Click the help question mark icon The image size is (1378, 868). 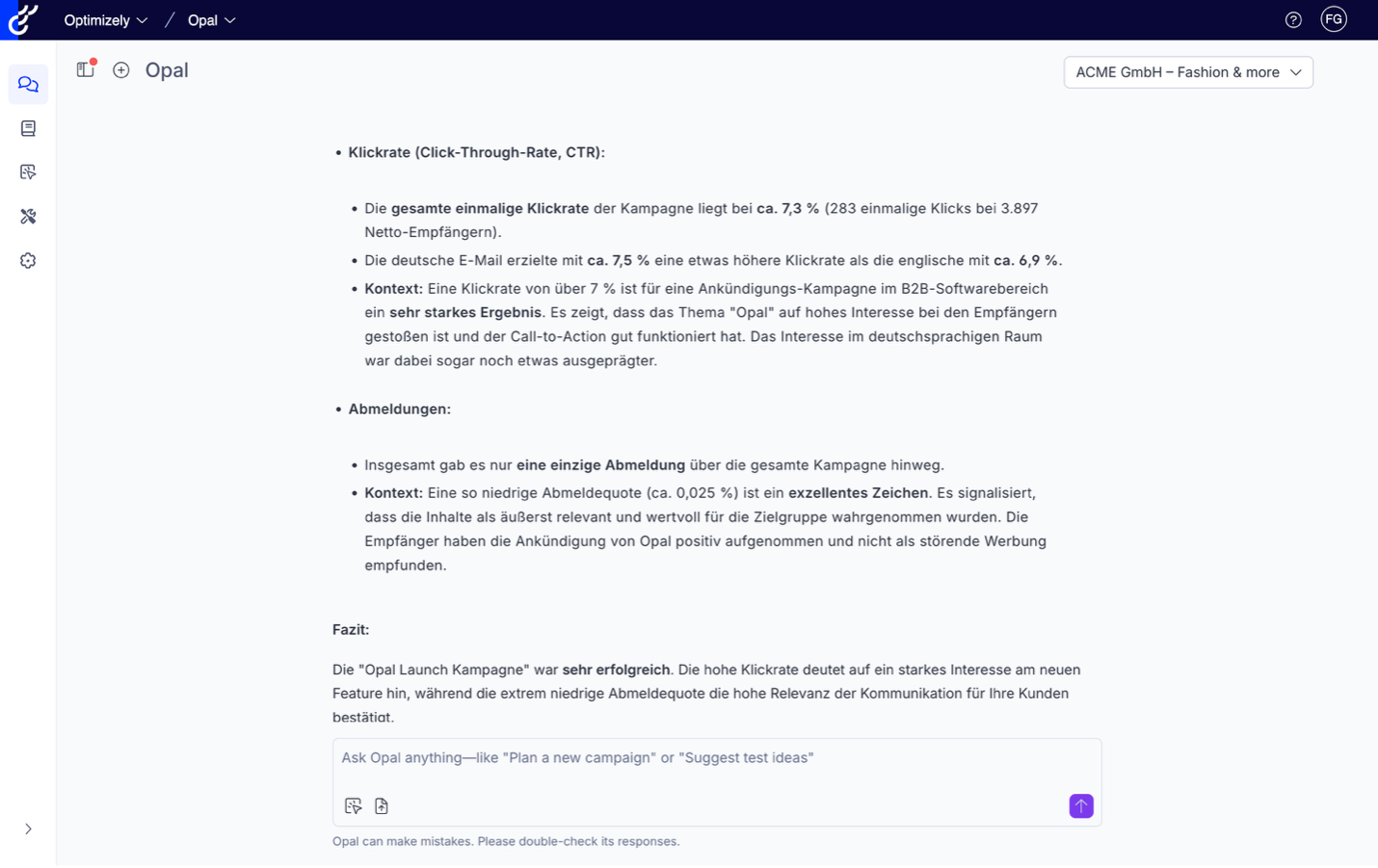[x=1293, y=20]
